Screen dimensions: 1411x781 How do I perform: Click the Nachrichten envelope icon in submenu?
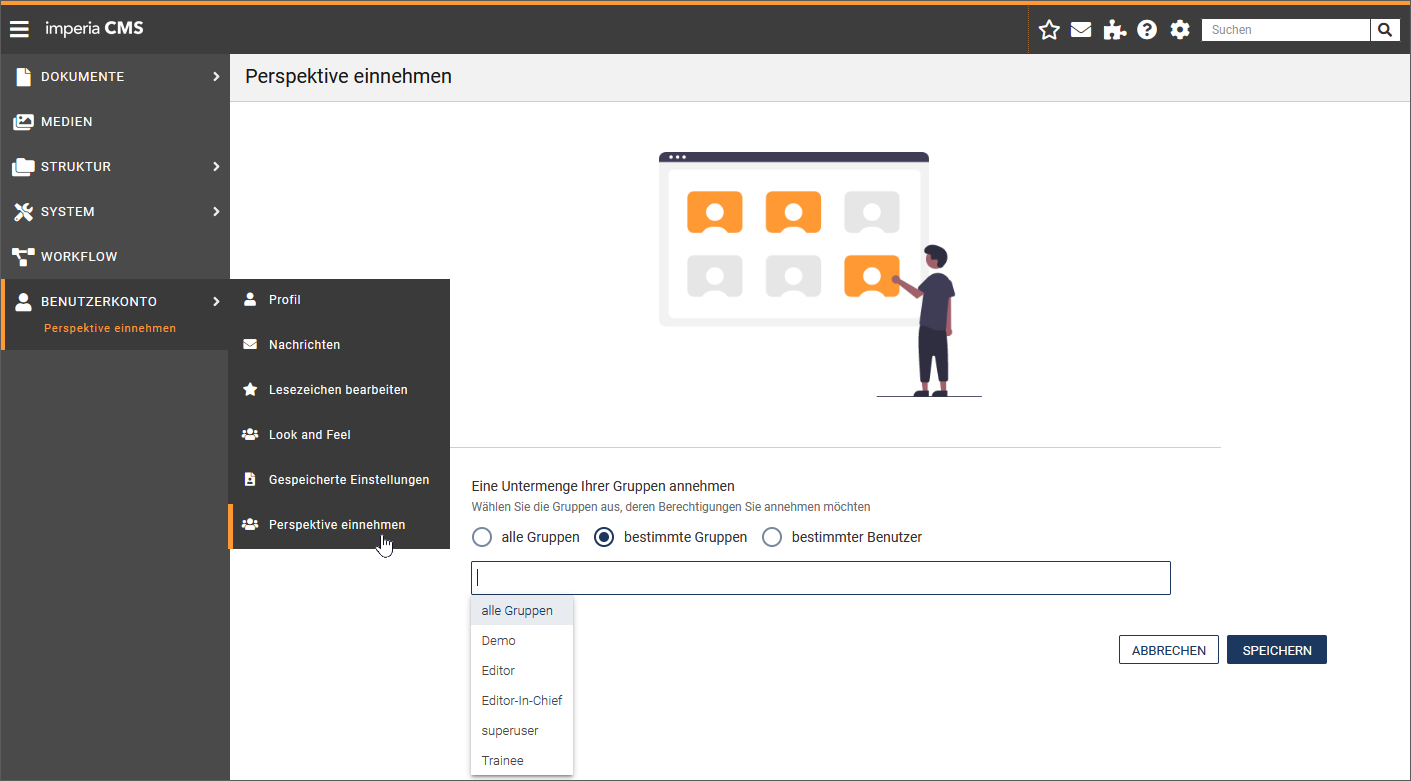pos(250,345)
